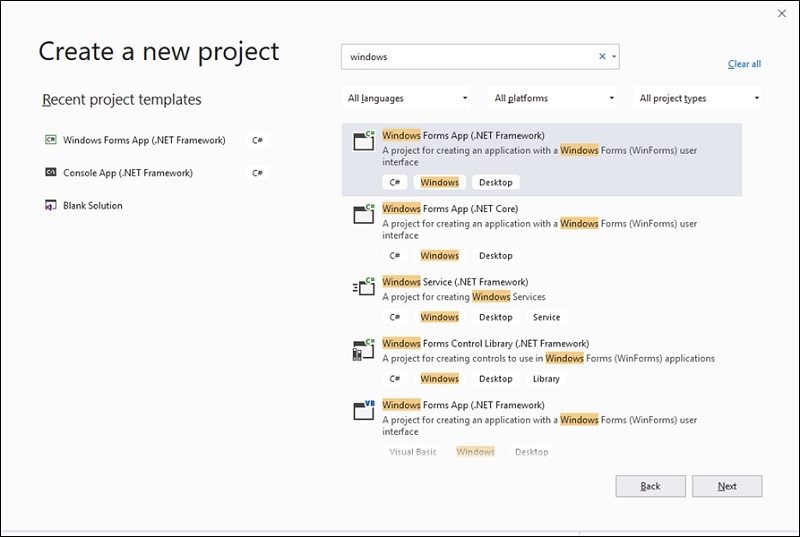This screenshot has height=537, width=800.
Task: Click the Visual Basic tag
Action: pos(413,452)
